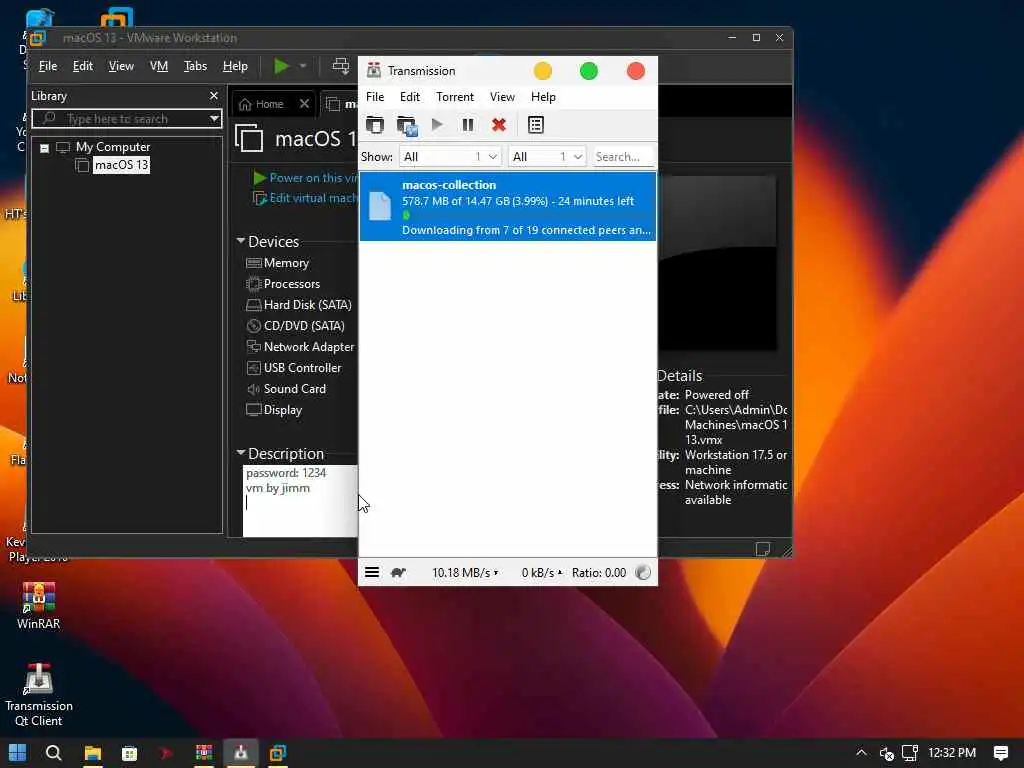Open VMware Tabs menu

[195, 66]
